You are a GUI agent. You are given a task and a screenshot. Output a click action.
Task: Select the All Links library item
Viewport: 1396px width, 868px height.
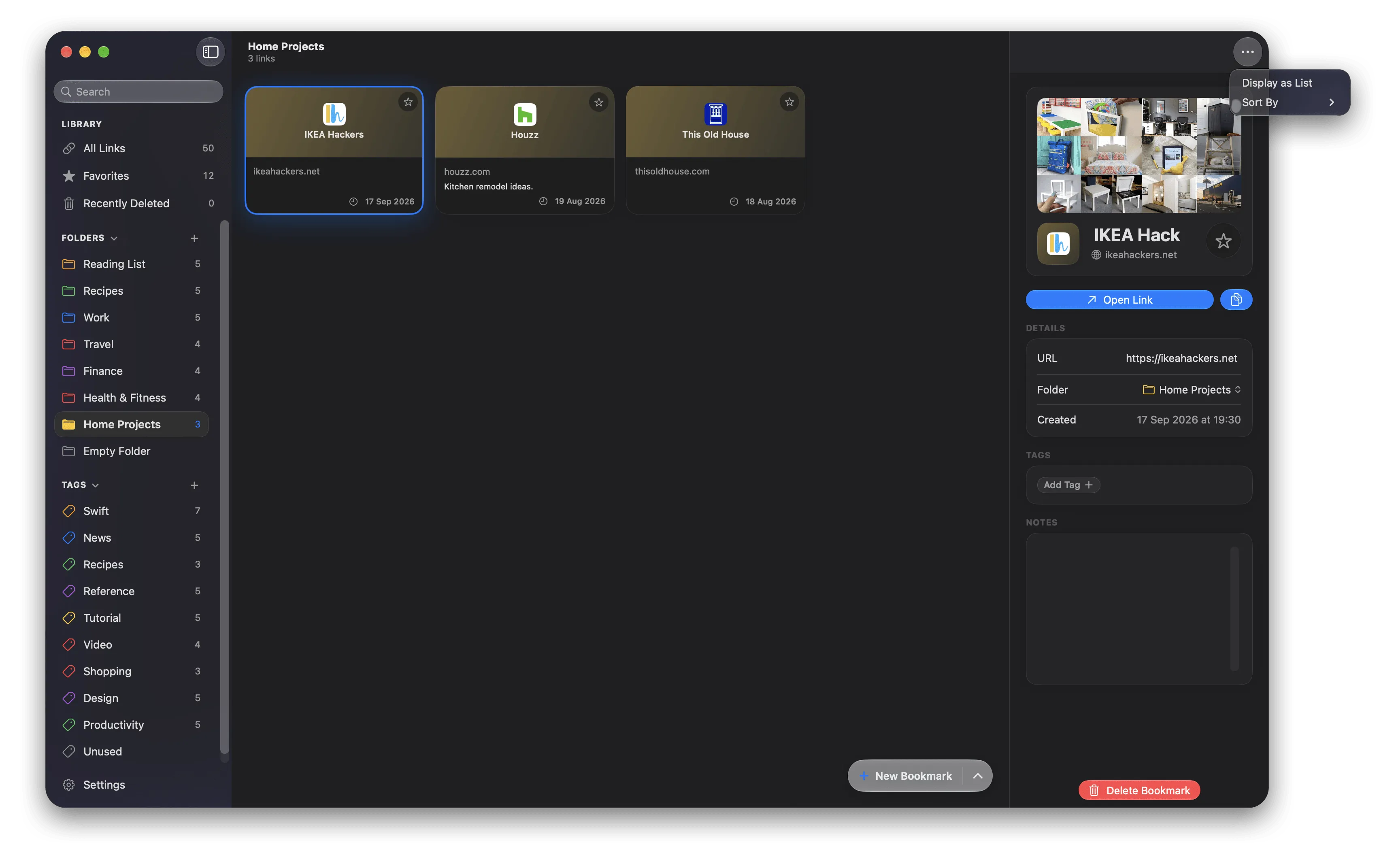pyautogui.click(x=138, y=148)
